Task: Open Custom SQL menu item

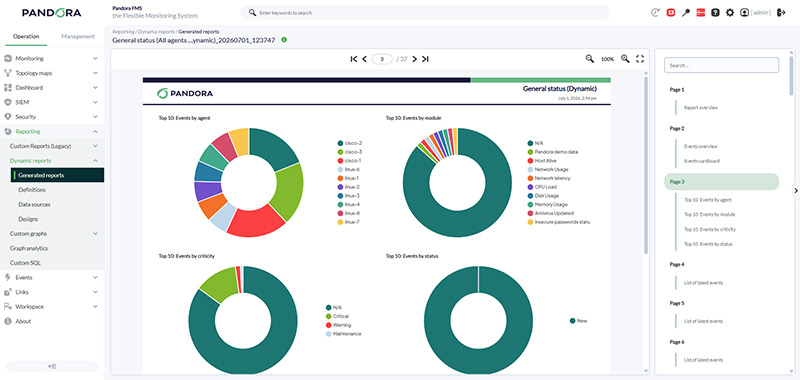Action: tap(26, 263)
